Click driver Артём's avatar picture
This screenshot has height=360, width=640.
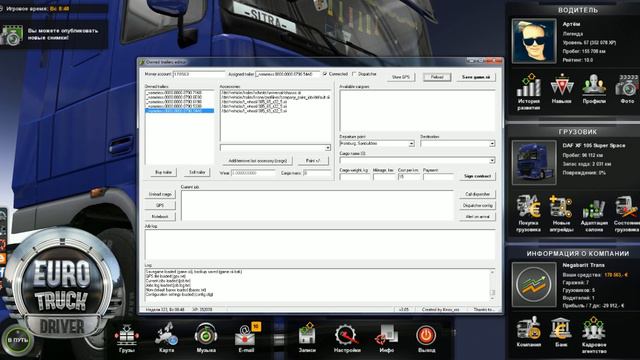[x=534, y=41]
